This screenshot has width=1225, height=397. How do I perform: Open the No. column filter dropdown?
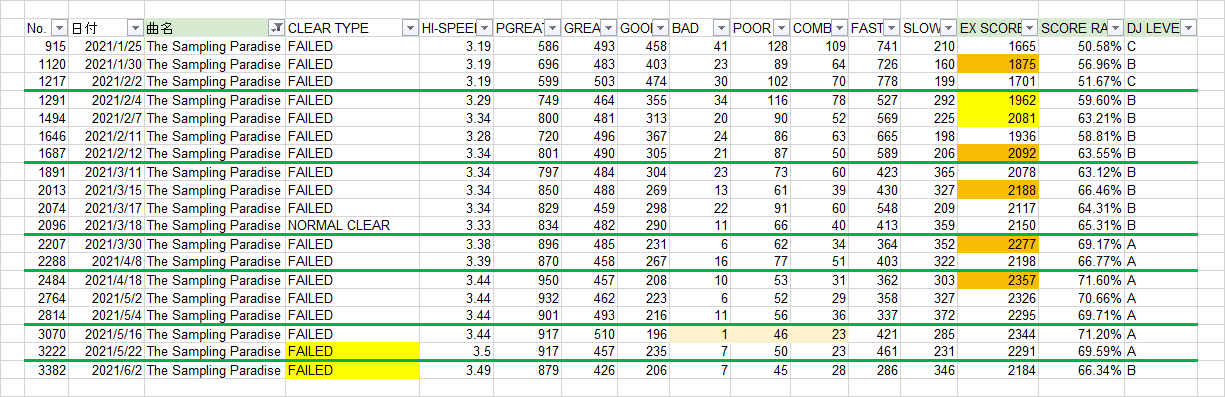[x=59, y=28]
